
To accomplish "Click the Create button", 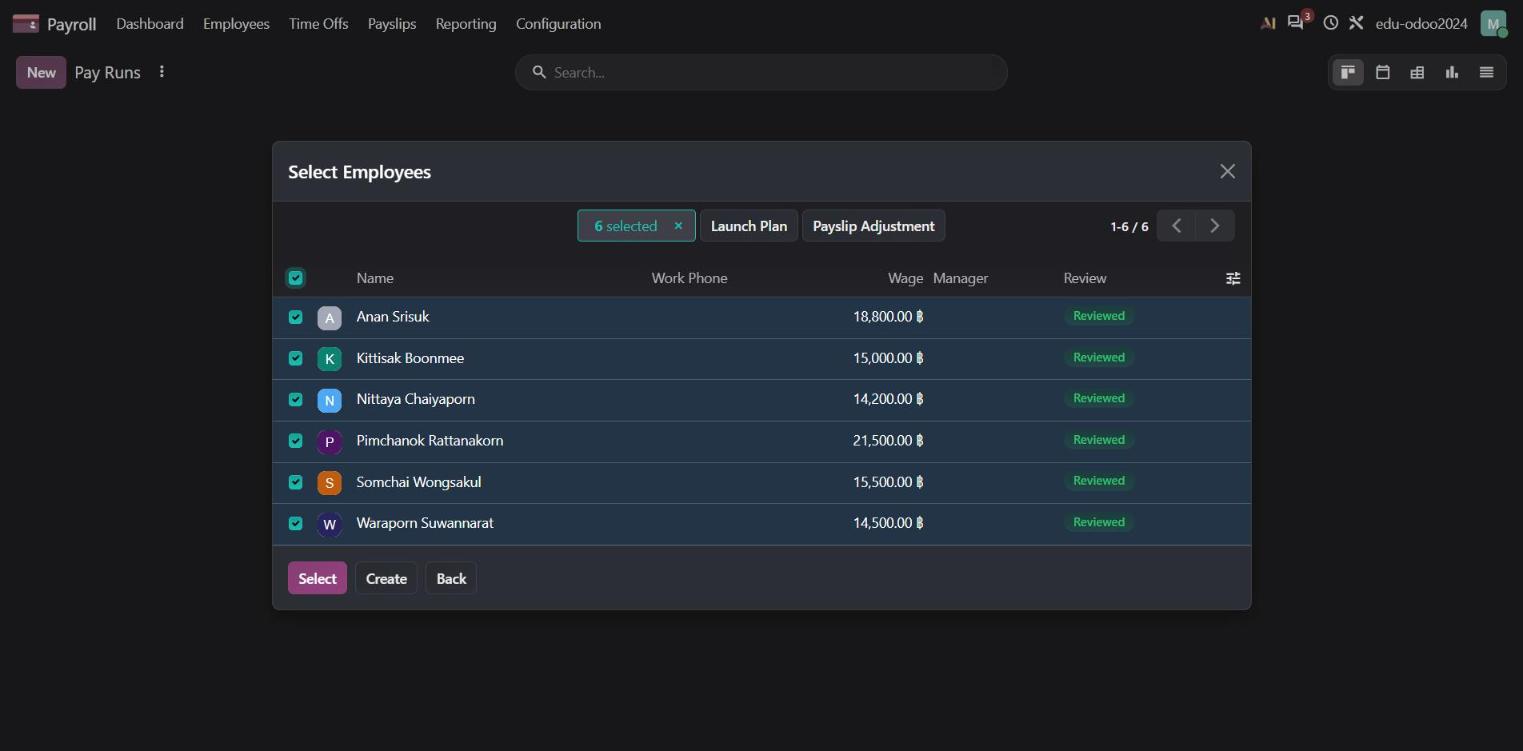I will (x=386, y=578).
